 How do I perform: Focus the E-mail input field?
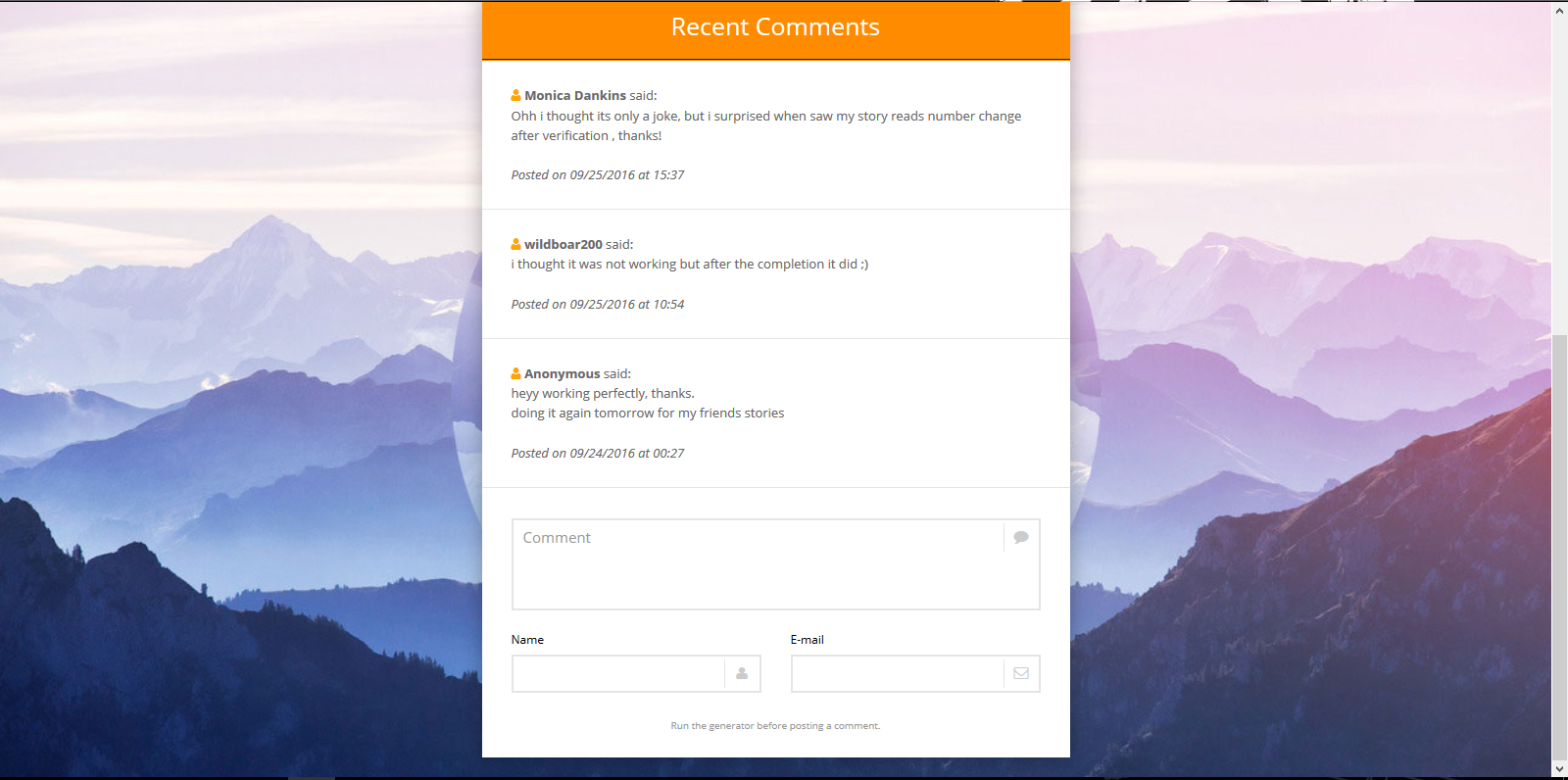[x=915, y=673]
